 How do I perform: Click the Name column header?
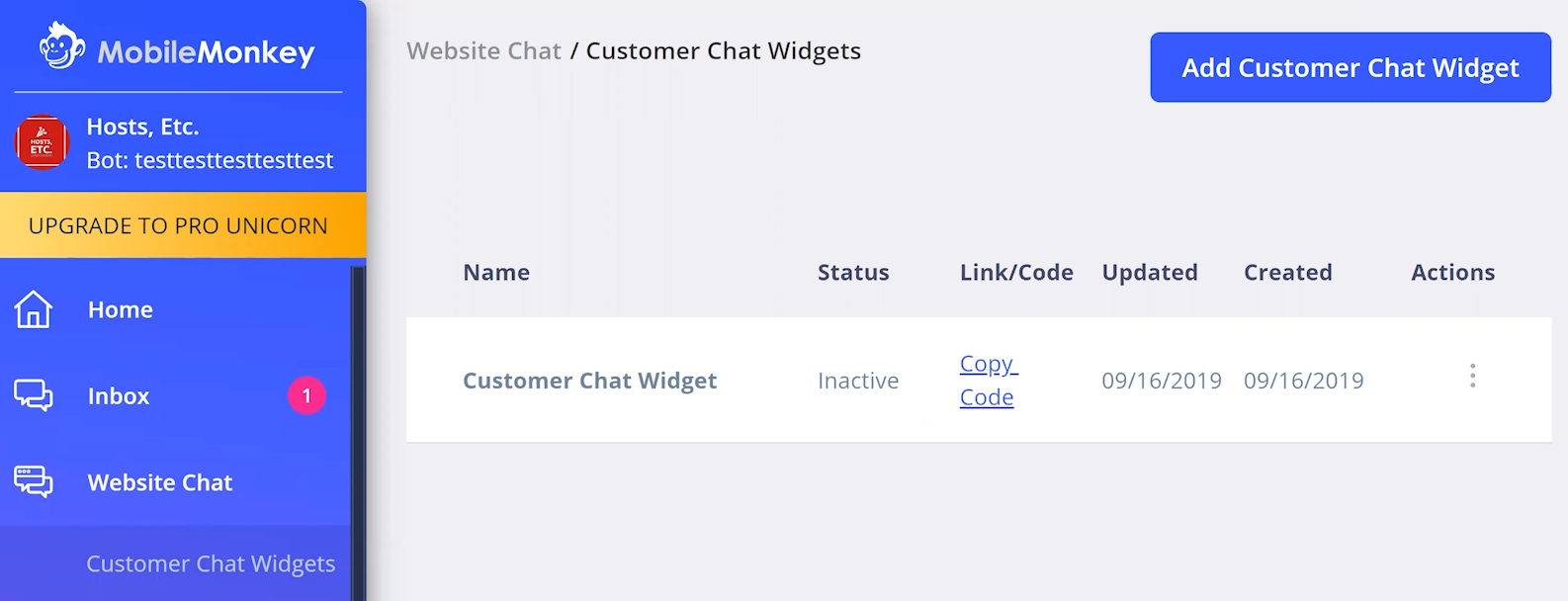tap(496, 272)
